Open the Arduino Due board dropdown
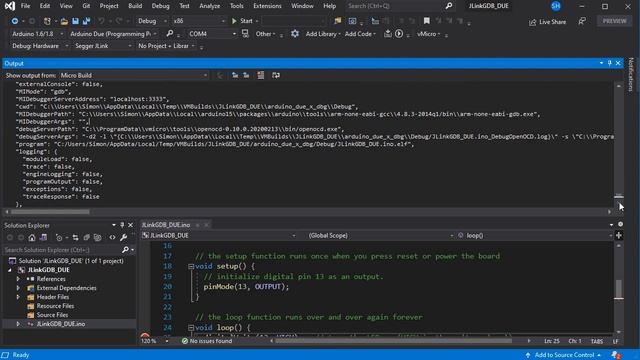The width and height of the screenshot is (640, 360). [113, 34]
